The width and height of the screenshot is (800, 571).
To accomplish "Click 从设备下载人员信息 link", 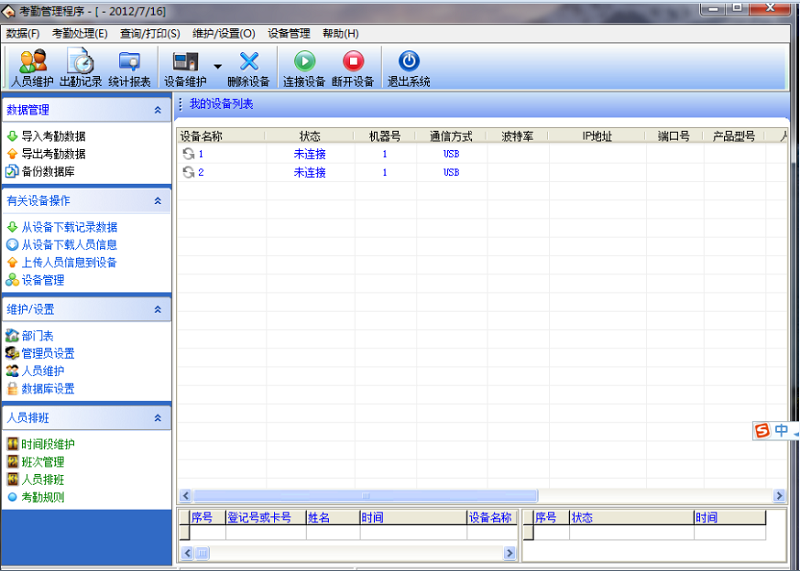I will (69, 245).
